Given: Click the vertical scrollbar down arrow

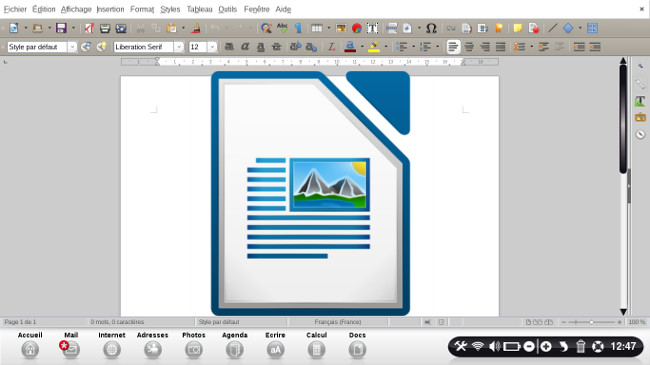Looking at the screenshot, I should 623,311.
